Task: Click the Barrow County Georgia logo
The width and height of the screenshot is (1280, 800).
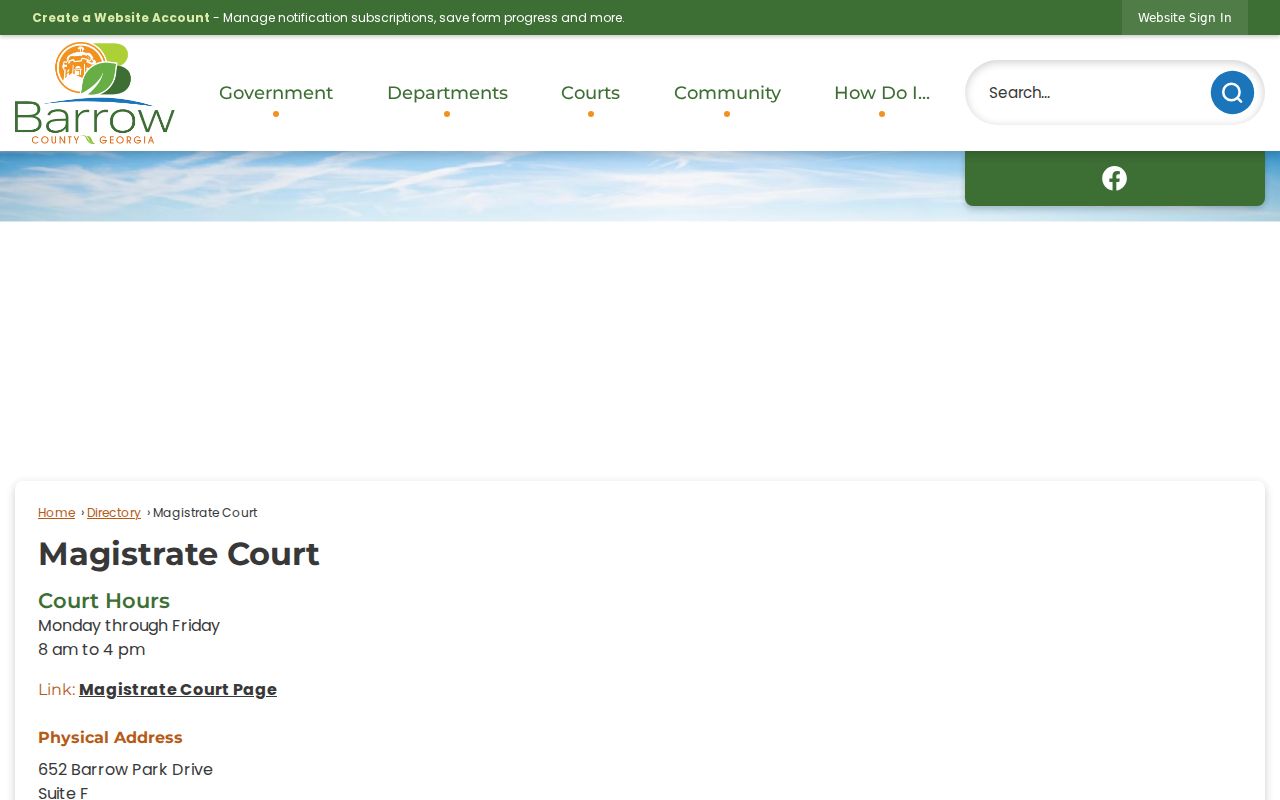Action: coord(95,93)
